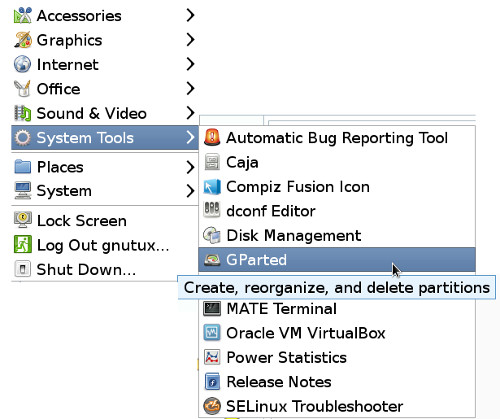Click the Internet globe icon

pyautogui.click(x=22, y=64)
